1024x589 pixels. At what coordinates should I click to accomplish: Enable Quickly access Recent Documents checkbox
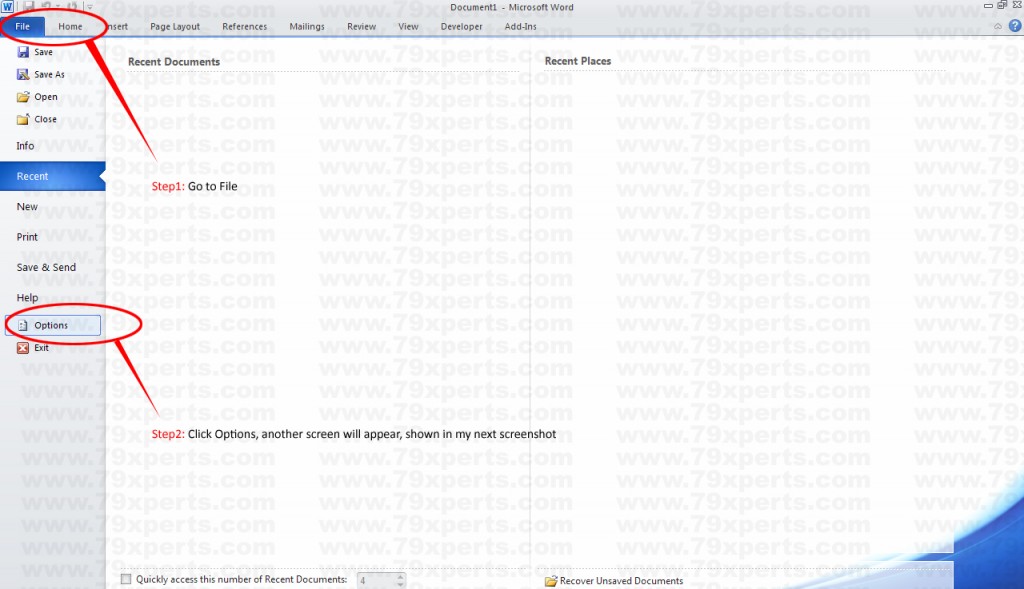click(126, 579)
